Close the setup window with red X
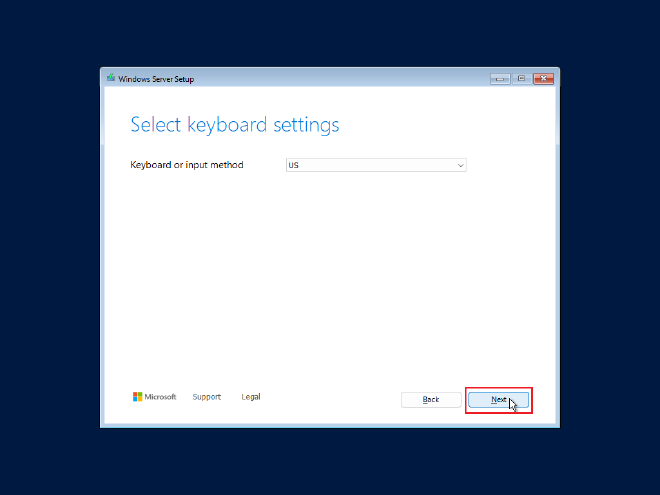The height and width of the screenshot is (495, 660). click(543, 79)
